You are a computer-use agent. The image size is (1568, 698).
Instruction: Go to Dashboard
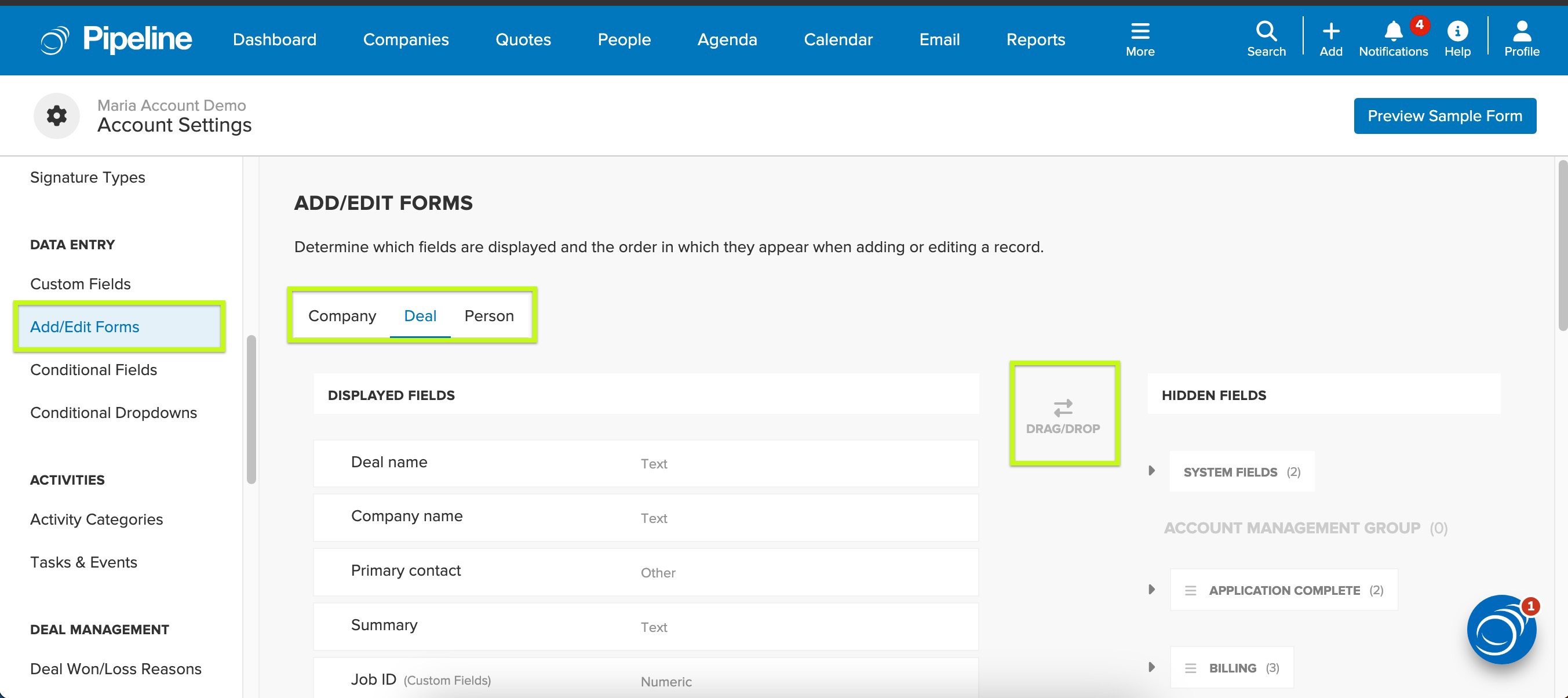tap(275, 39)
